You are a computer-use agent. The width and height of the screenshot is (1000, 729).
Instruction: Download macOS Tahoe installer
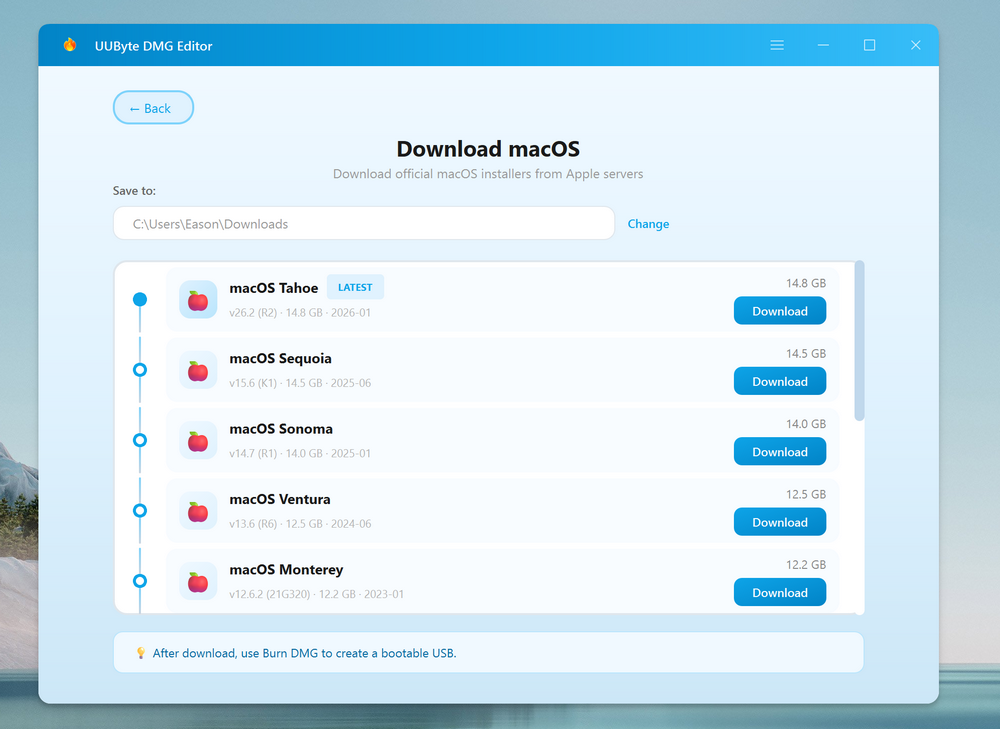[x=779, y=311]
